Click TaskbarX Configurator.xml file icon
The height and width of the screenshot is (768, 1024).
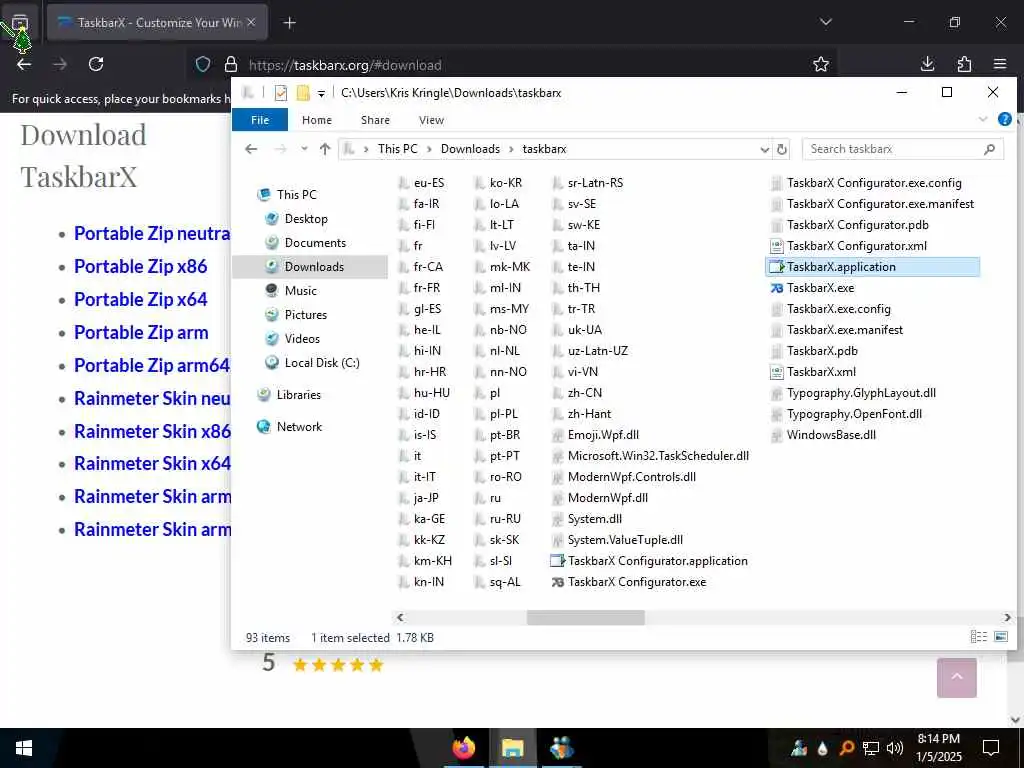776,246
